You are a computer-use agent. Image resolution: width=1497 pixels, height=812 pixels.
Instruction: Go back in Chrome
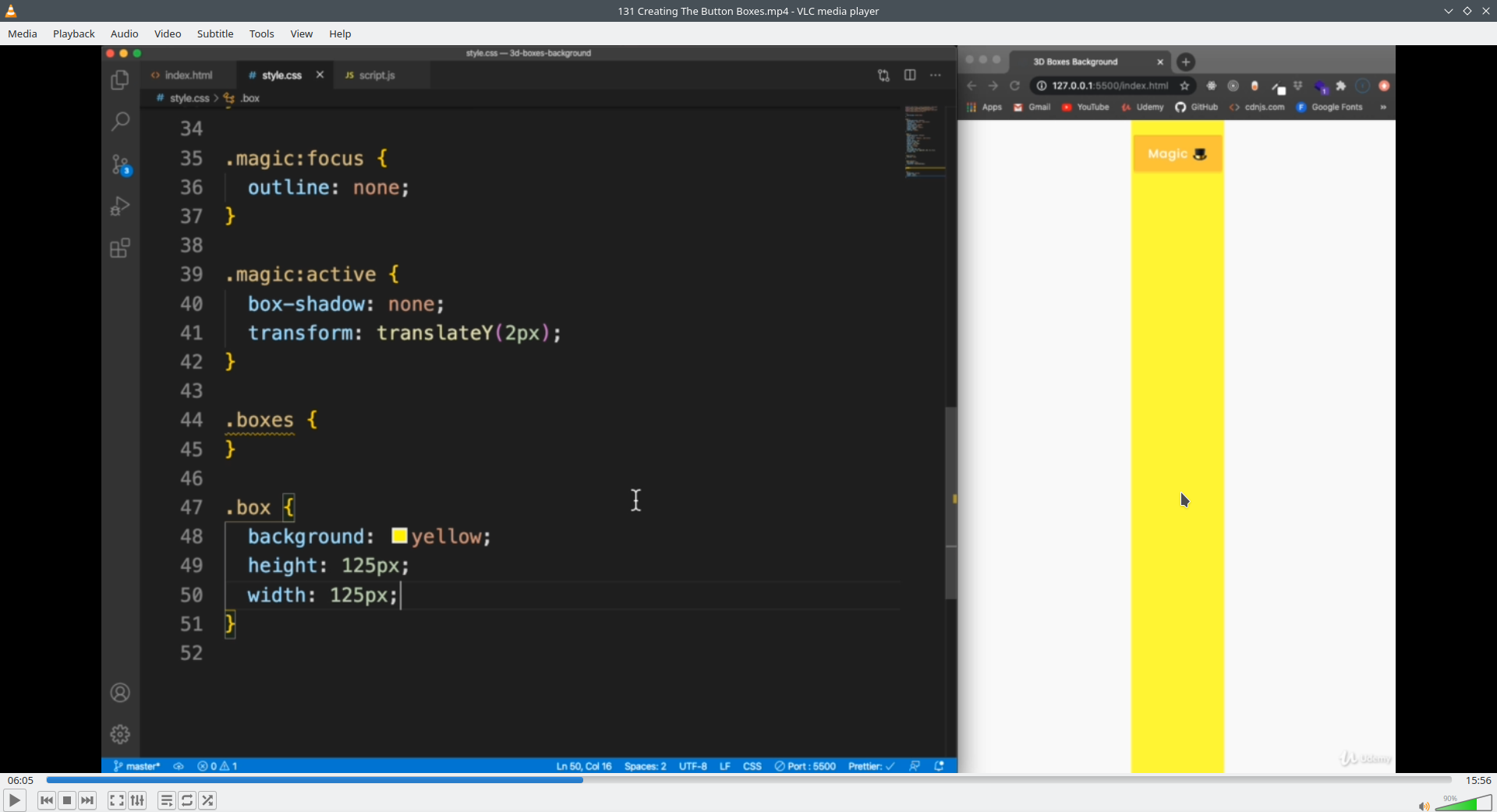[x=971, y=86]
